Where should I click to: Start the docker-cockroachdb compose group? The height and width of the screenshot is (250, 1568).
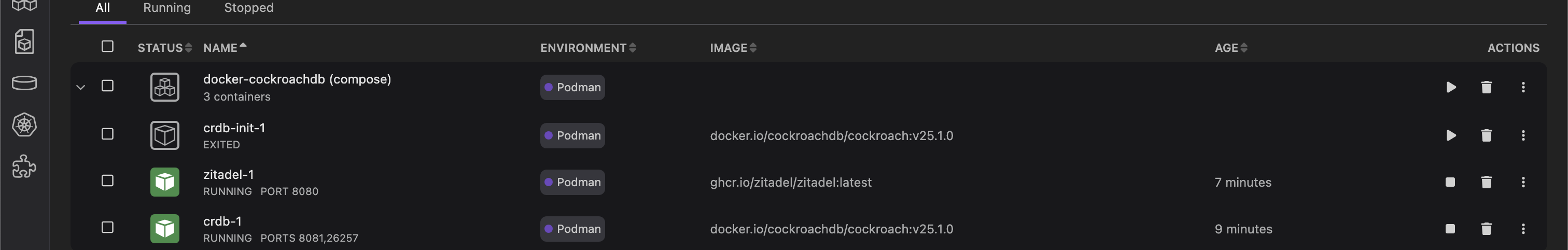point(1450,88)
